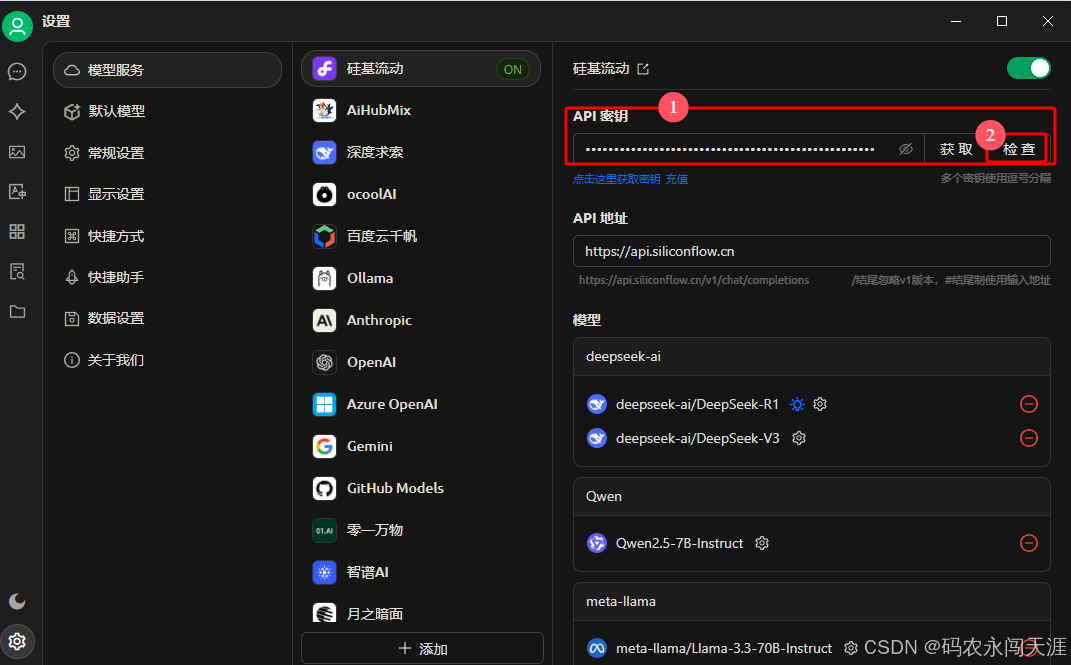Viewport: 1071px width, 665px height.
Task: Open 快捷方式 settings menu
Action: [x=167, y=236]
